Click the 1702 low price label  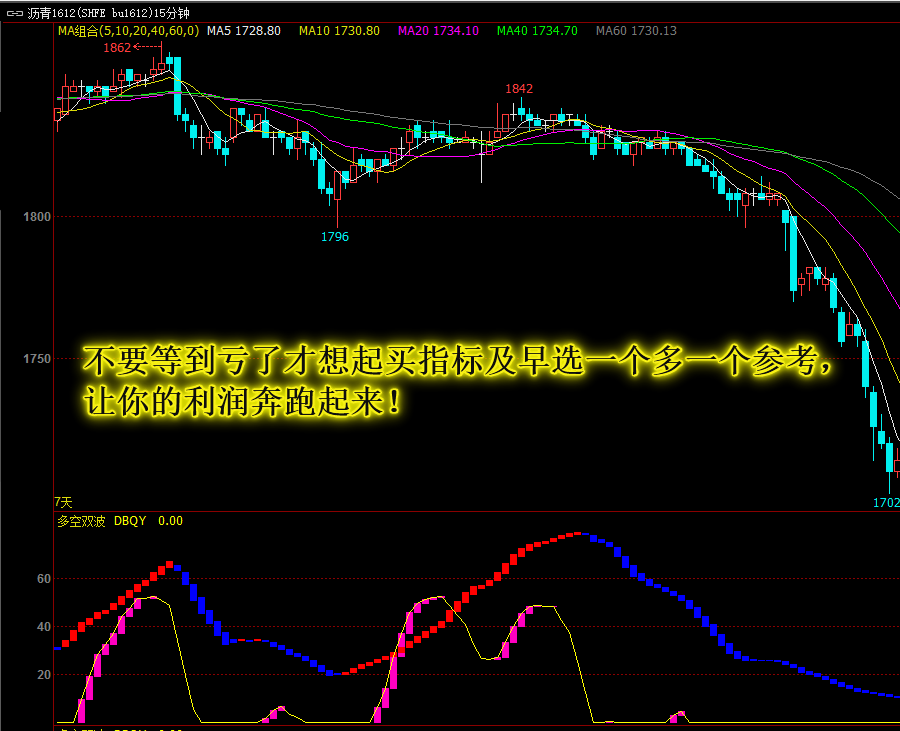[x=885, y=502]
